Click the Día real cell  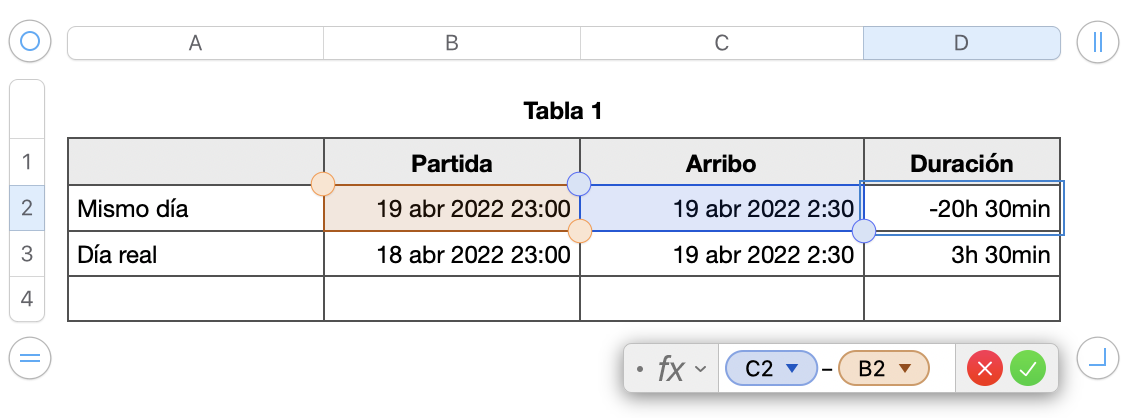click(195, 255)
